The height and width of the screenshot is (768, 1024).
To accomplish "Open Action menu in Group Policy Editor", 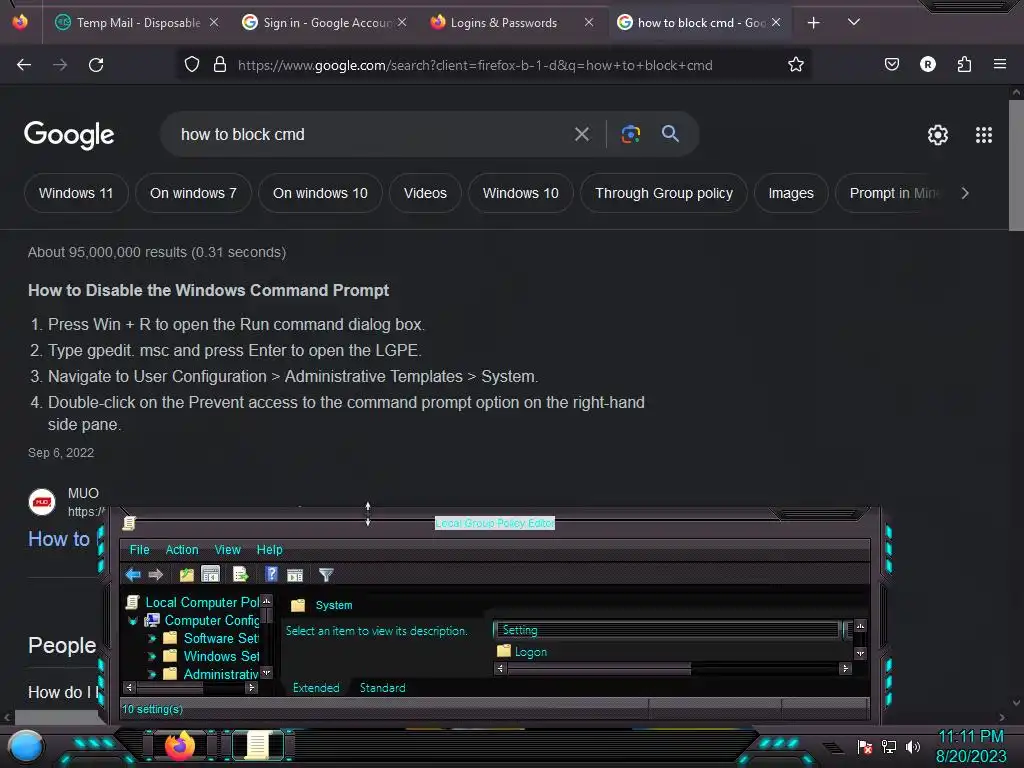I will [x=182, y=550].
